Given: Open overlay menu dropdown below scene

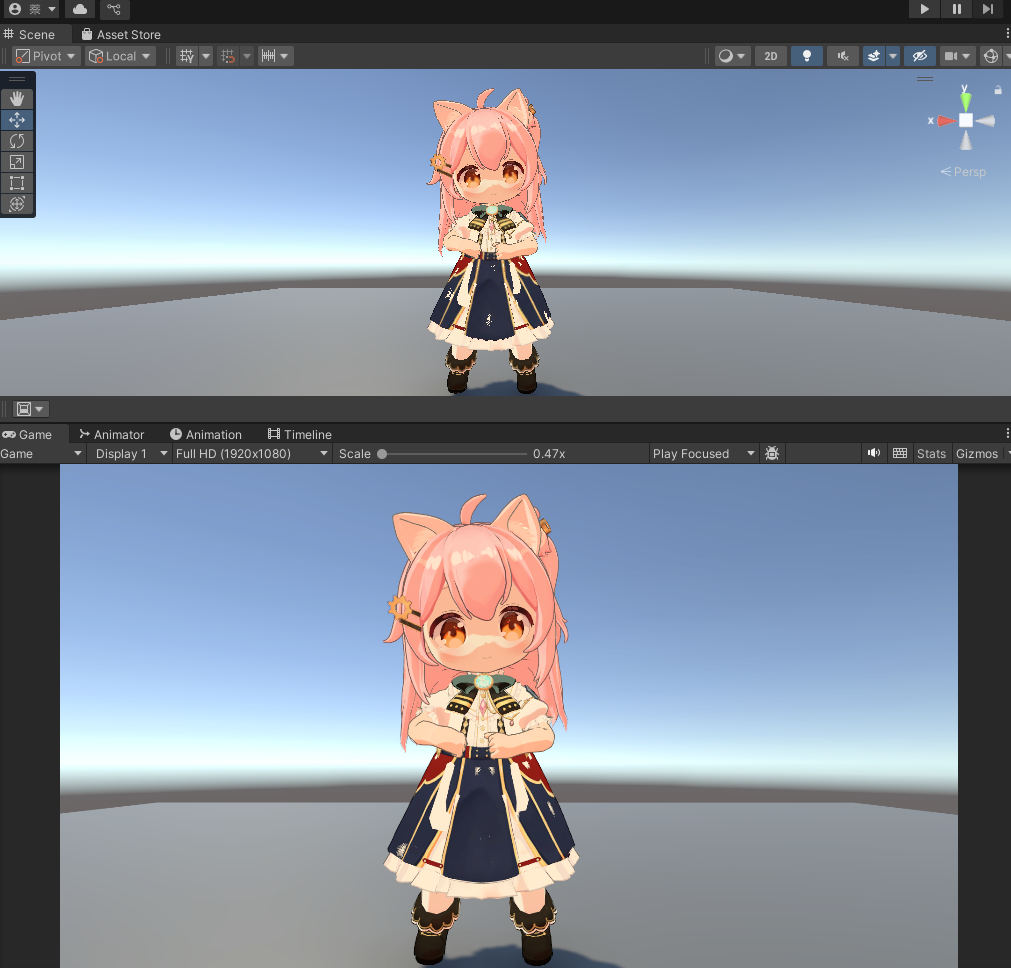Looking at the screenshot, I should (x=30, y=409).
